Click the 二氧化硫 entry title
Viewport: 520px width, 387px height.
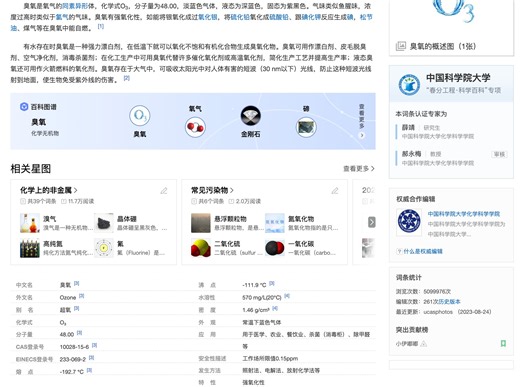[227, 244]
